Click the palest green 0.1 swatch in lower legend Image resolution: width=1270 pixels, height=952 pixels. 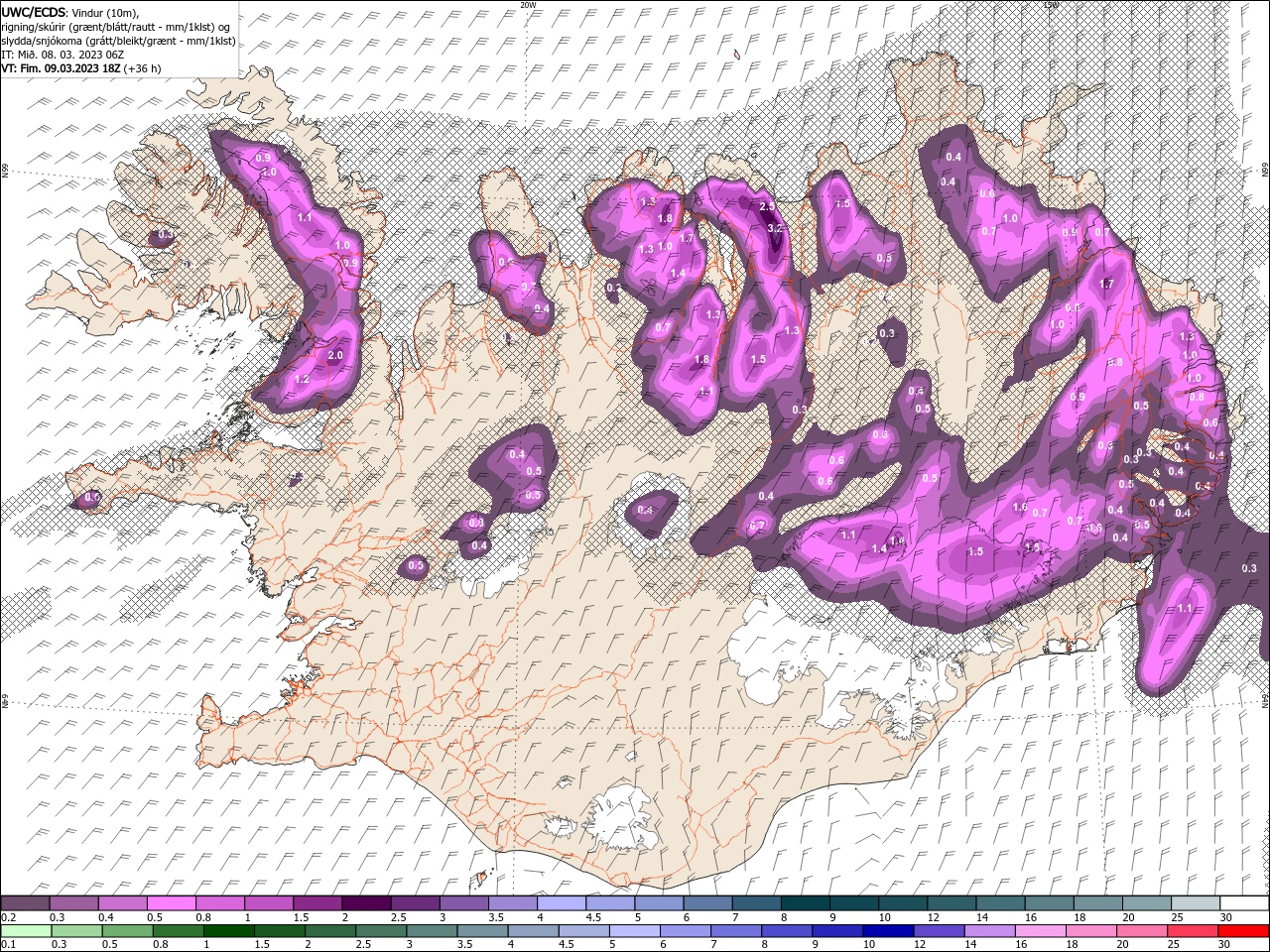click(26, 931)
